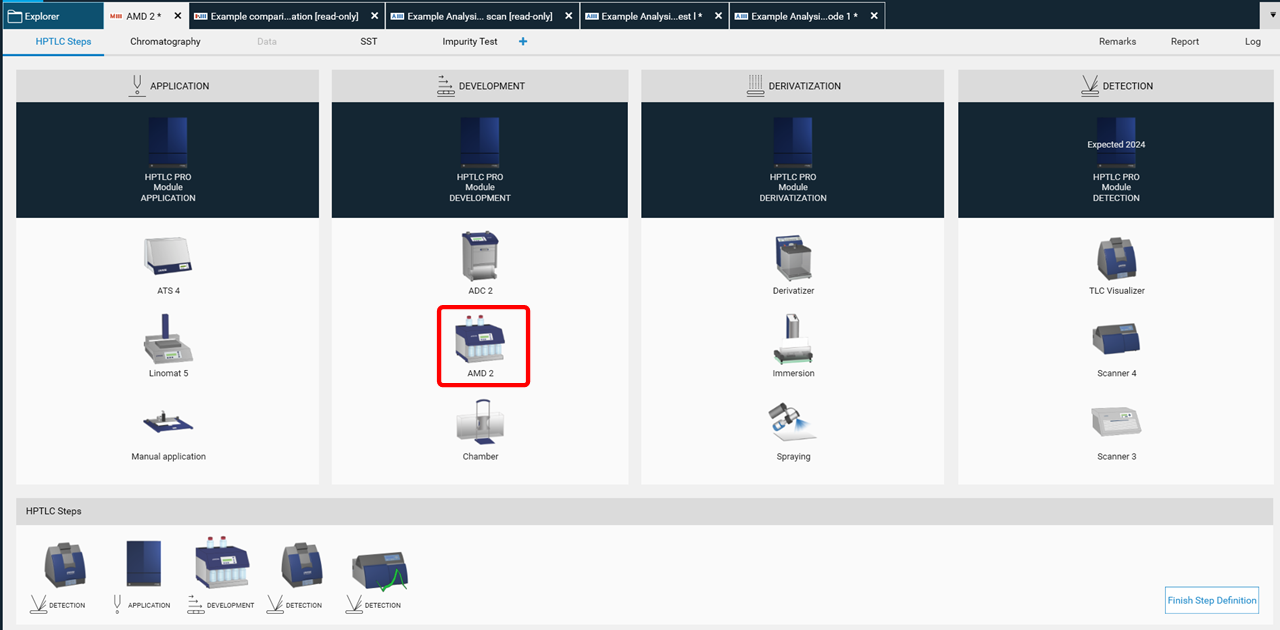Select the Scanner 3 instrument
Image resolution: width=1280 pixels, height=630 pixels.
click(1115, 425)
